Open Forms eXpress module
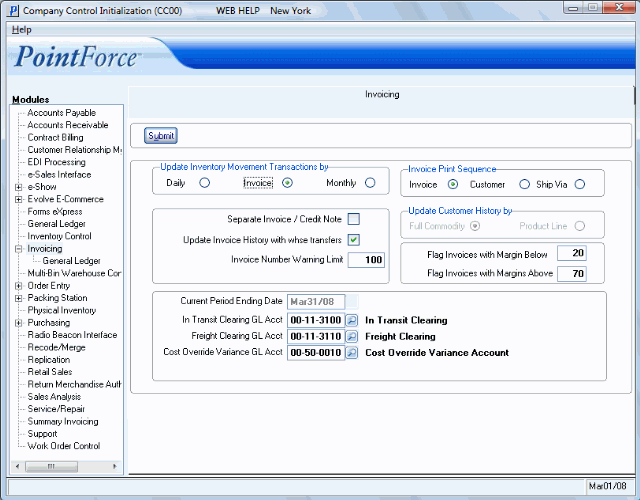This screenshot has height=500, width=640. tap(55, 212)
